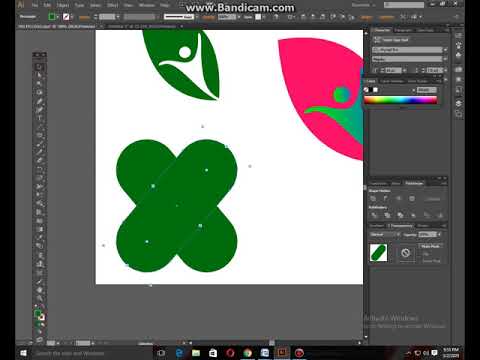Click the Minus Front shape mode icon
Viewport: 480px width, 360px height.
[x=386, y=199]
